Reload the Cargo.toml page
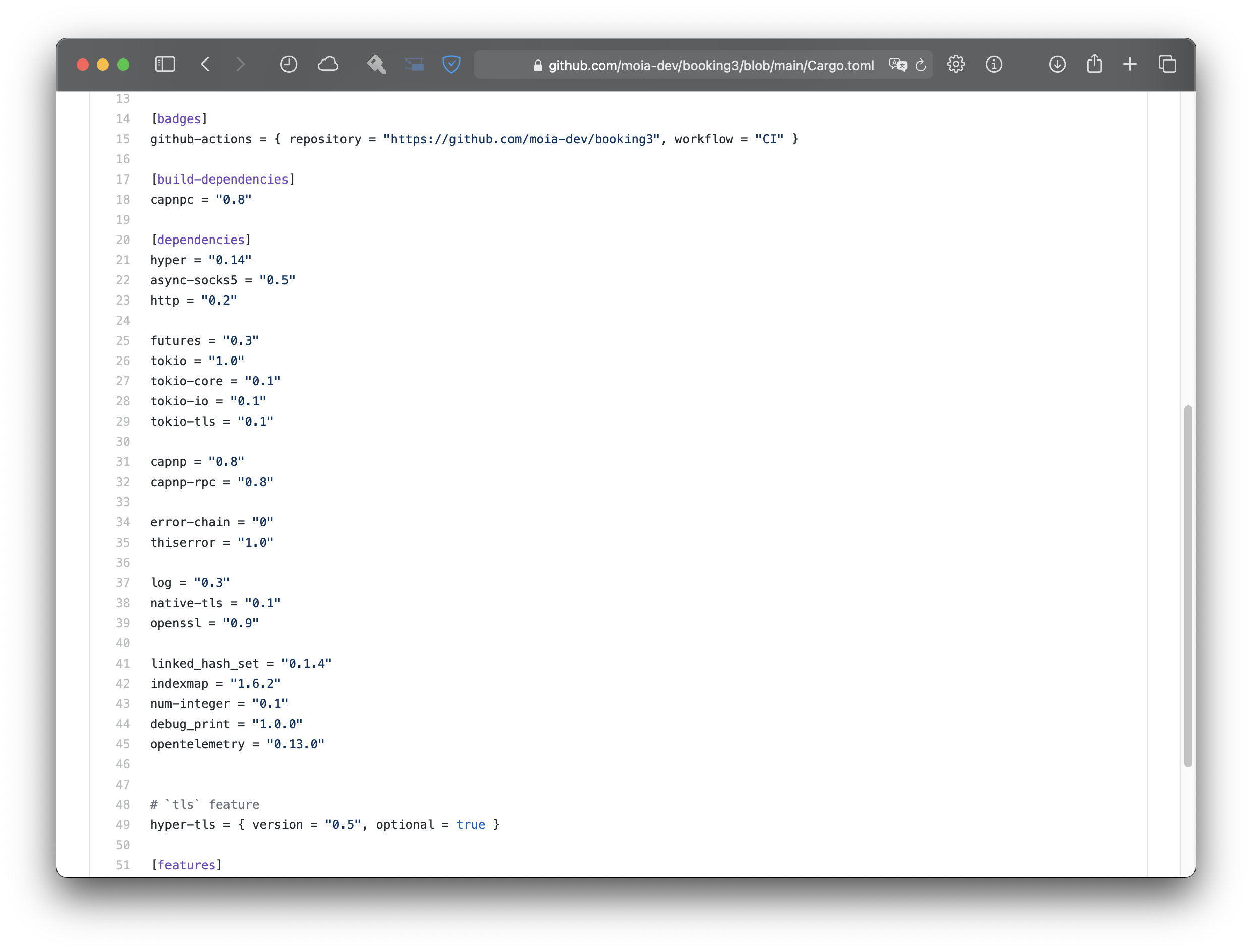 point(921,65)
